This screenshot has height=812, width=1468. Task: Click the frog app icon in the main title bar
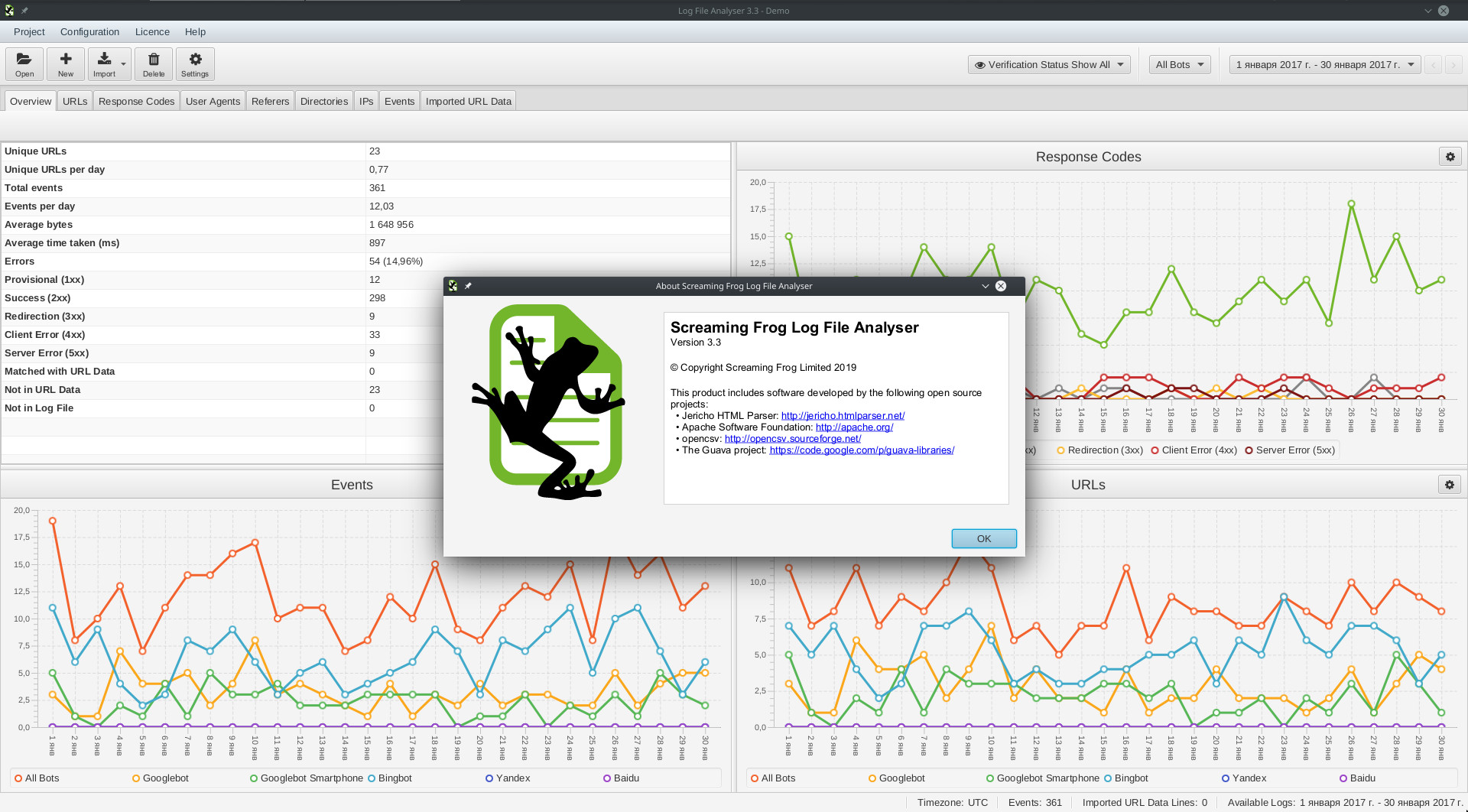9,11
